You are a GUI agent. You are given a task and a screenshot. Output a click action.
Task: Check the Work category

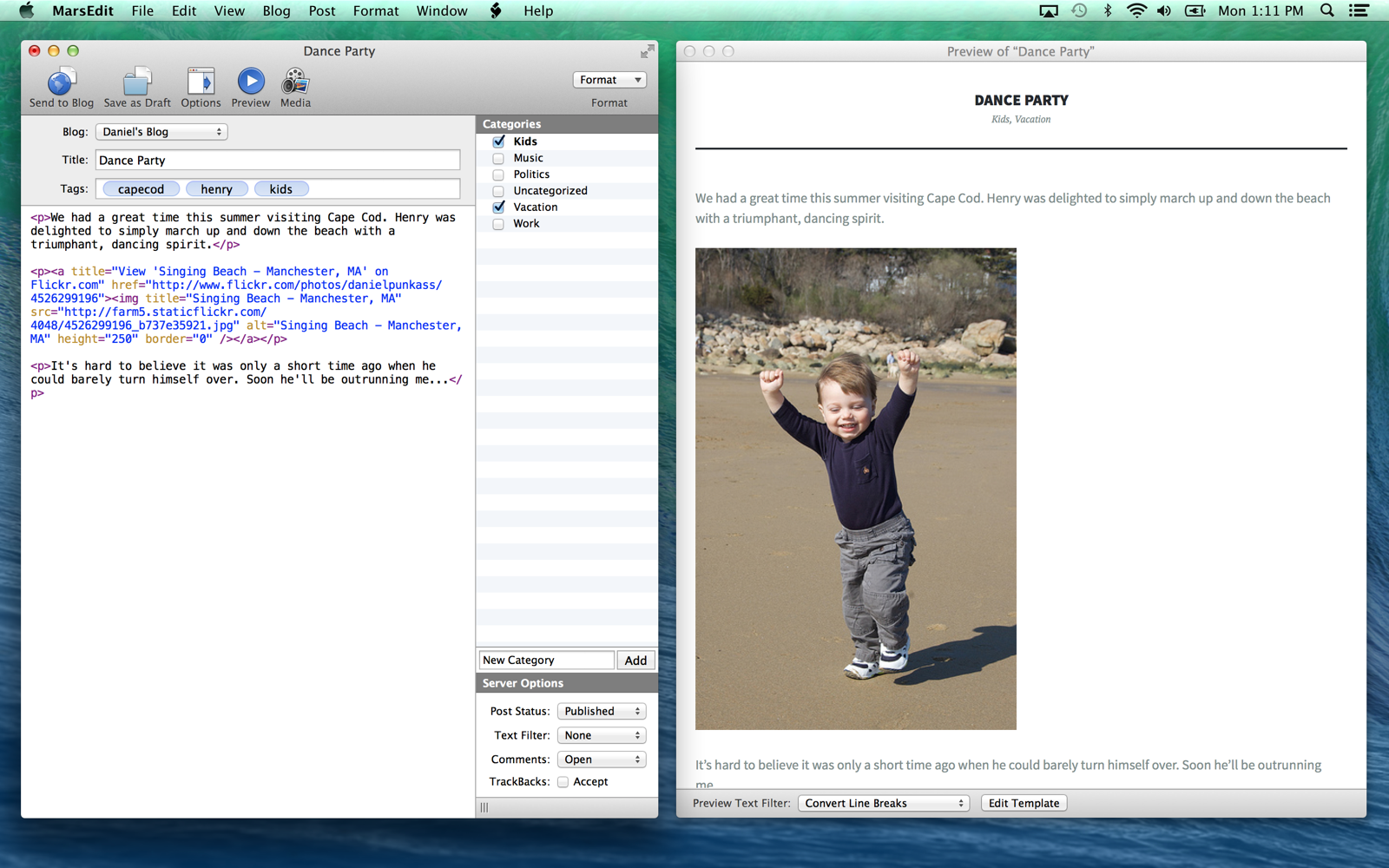pyautogui.click(x=498, y=224)
